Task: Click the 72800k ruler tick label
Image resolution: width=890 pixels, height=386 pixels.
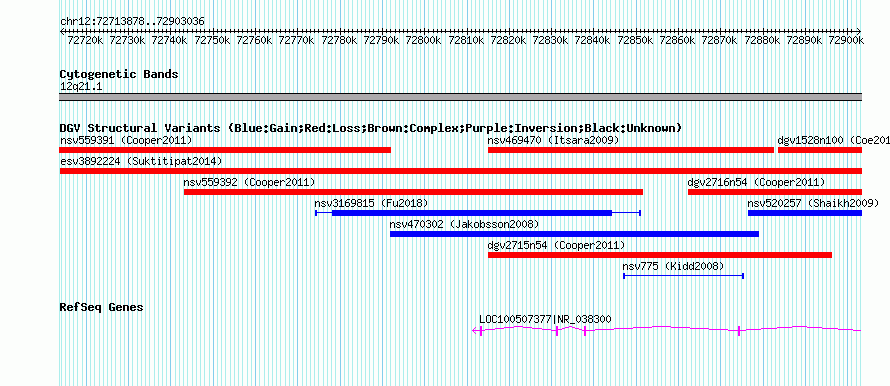Action: [x=424, y=40]
